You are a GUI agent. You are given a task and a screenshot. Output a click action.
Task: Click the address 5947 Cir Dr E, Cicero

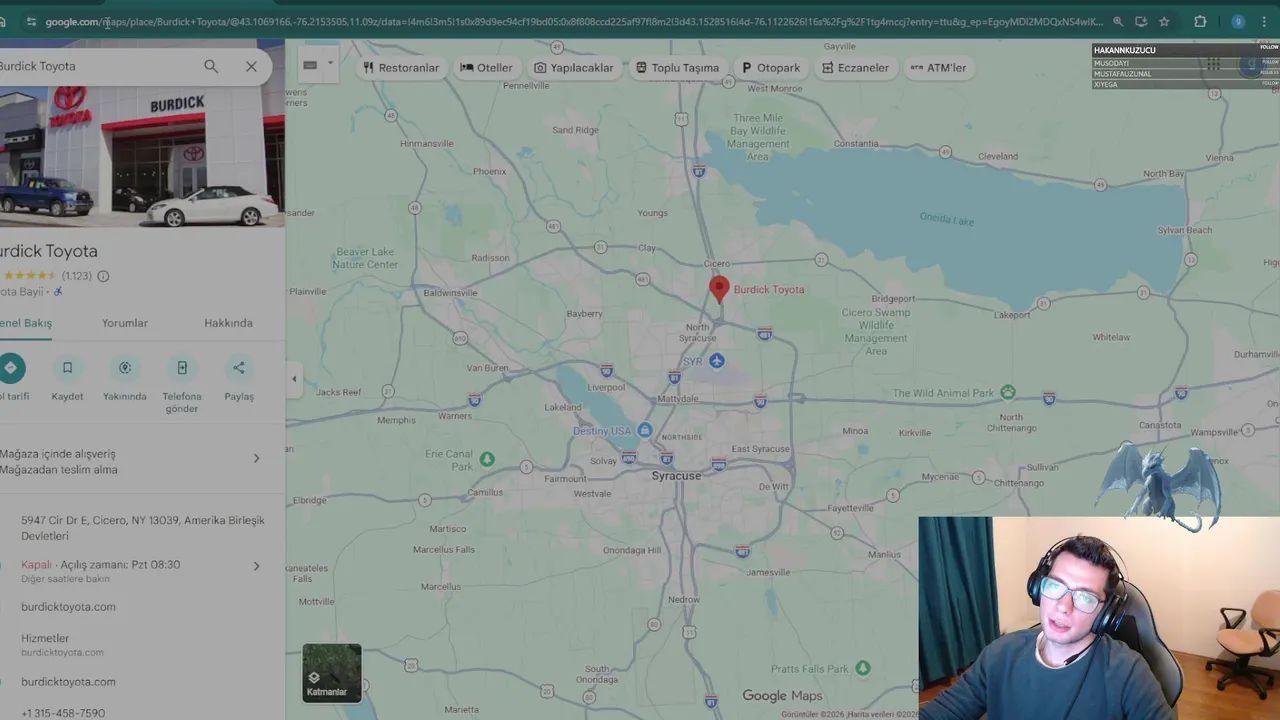coord(143,528)
